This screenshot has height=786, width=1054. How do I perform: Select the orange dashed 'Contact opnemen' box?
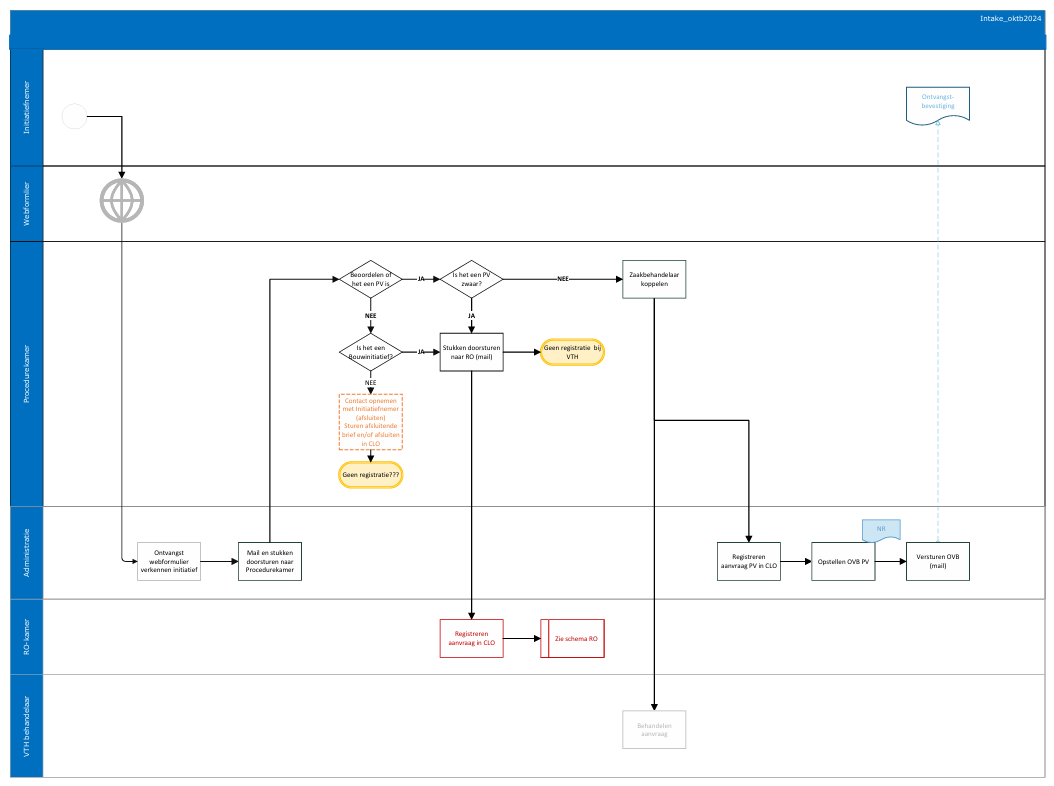pyautogui.click(x=370, y=422)
